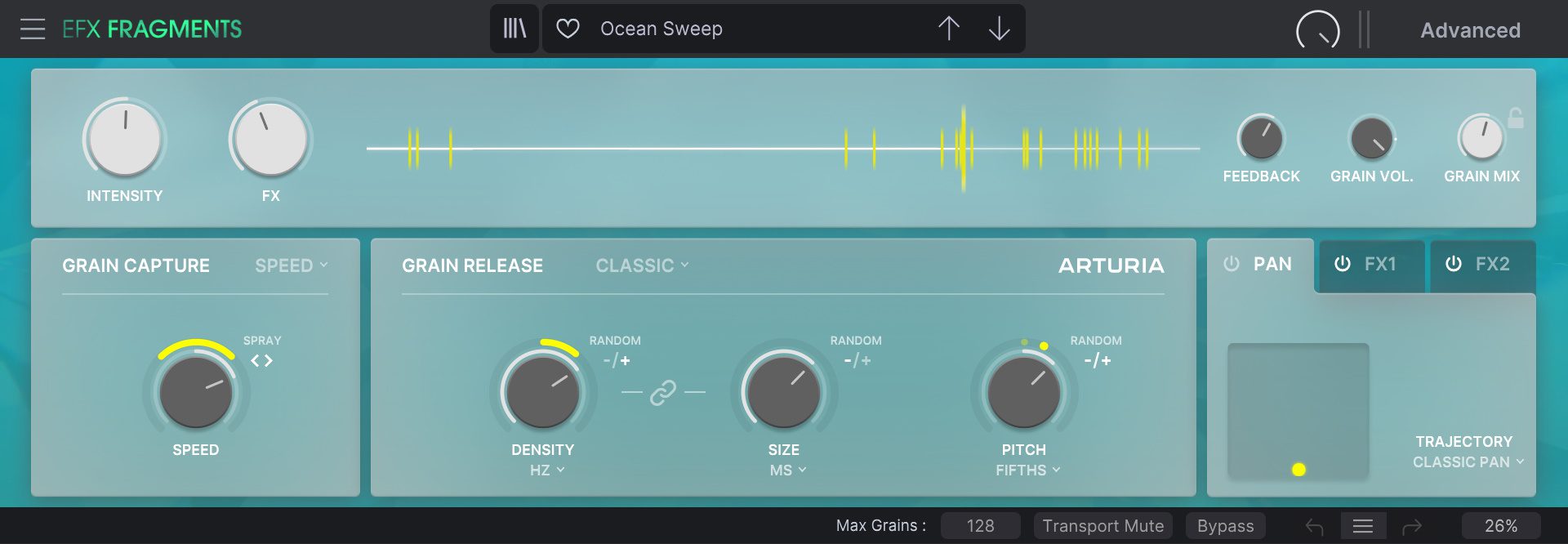Open Grain Capture SPEED mode dropdown
This screenshot has height=544, width=1568.
point(292,265)
